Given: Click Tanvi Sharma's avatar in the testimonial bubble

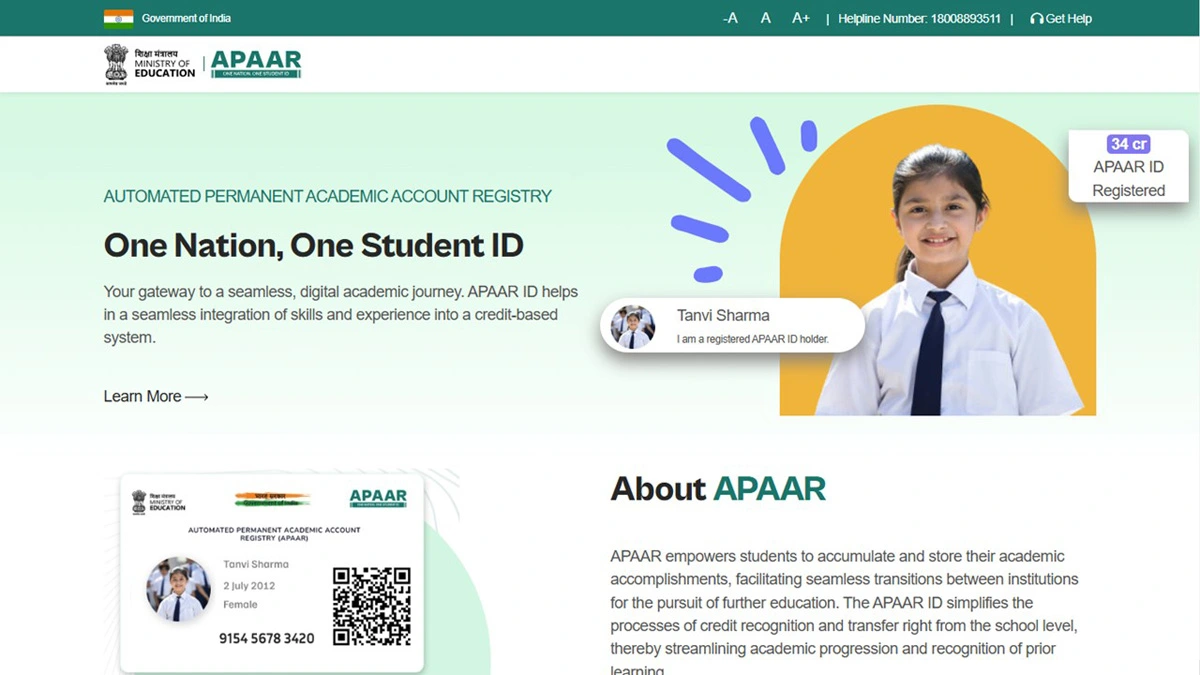Looking at the screenshot, I should (632, 326).
